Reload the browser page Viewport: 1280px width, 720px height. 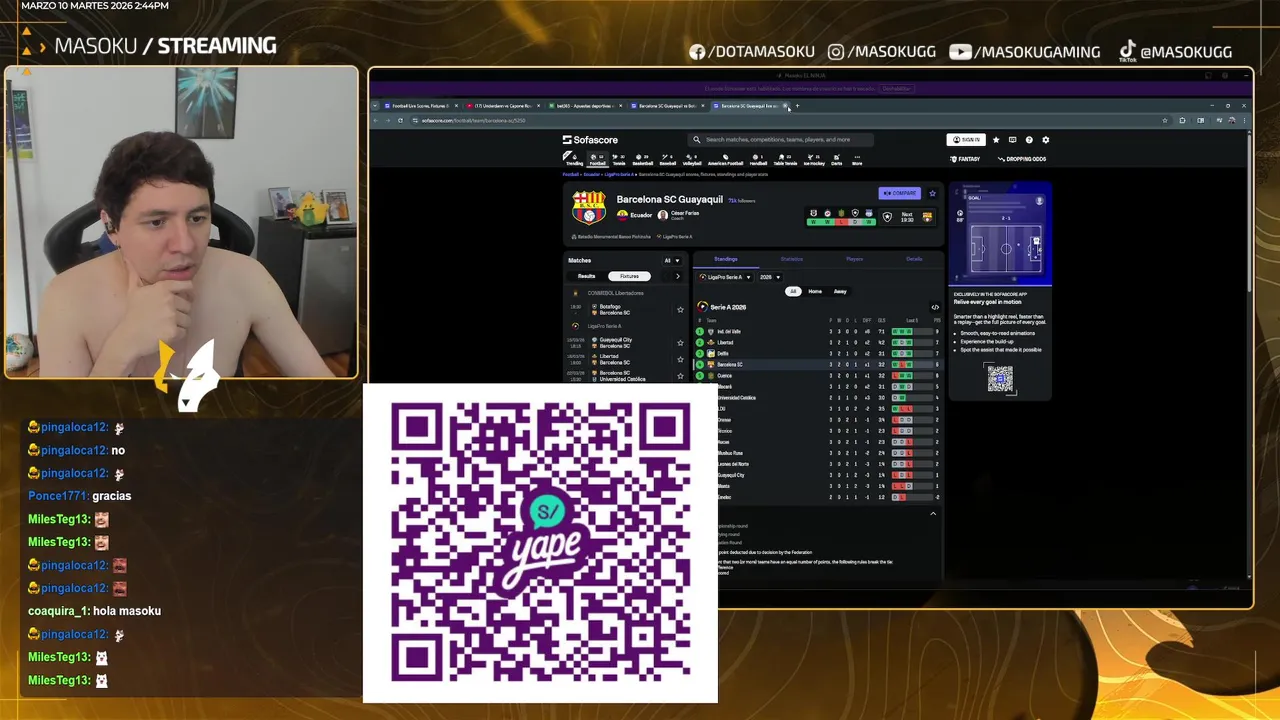click(x=400, y=120)
